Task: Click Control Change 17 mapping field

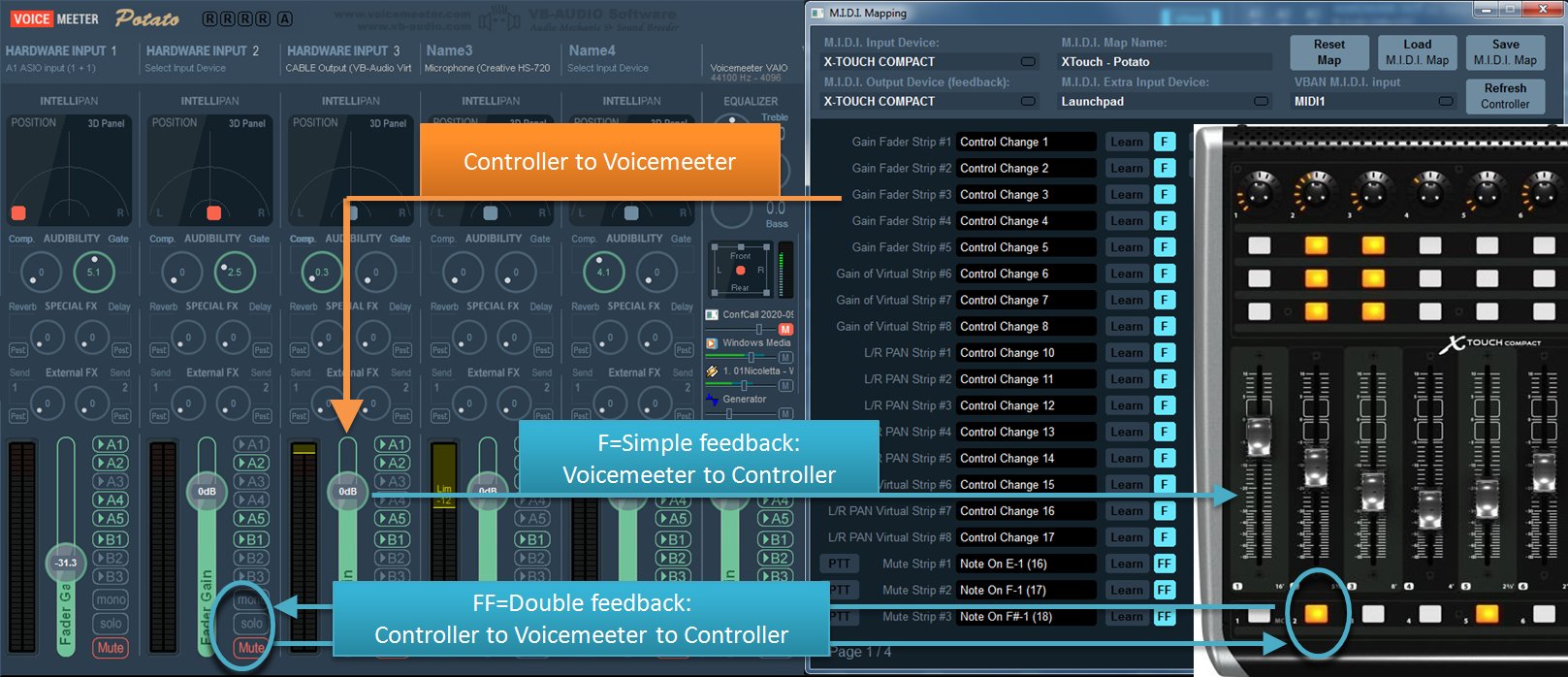Action: pos(1027,537)
